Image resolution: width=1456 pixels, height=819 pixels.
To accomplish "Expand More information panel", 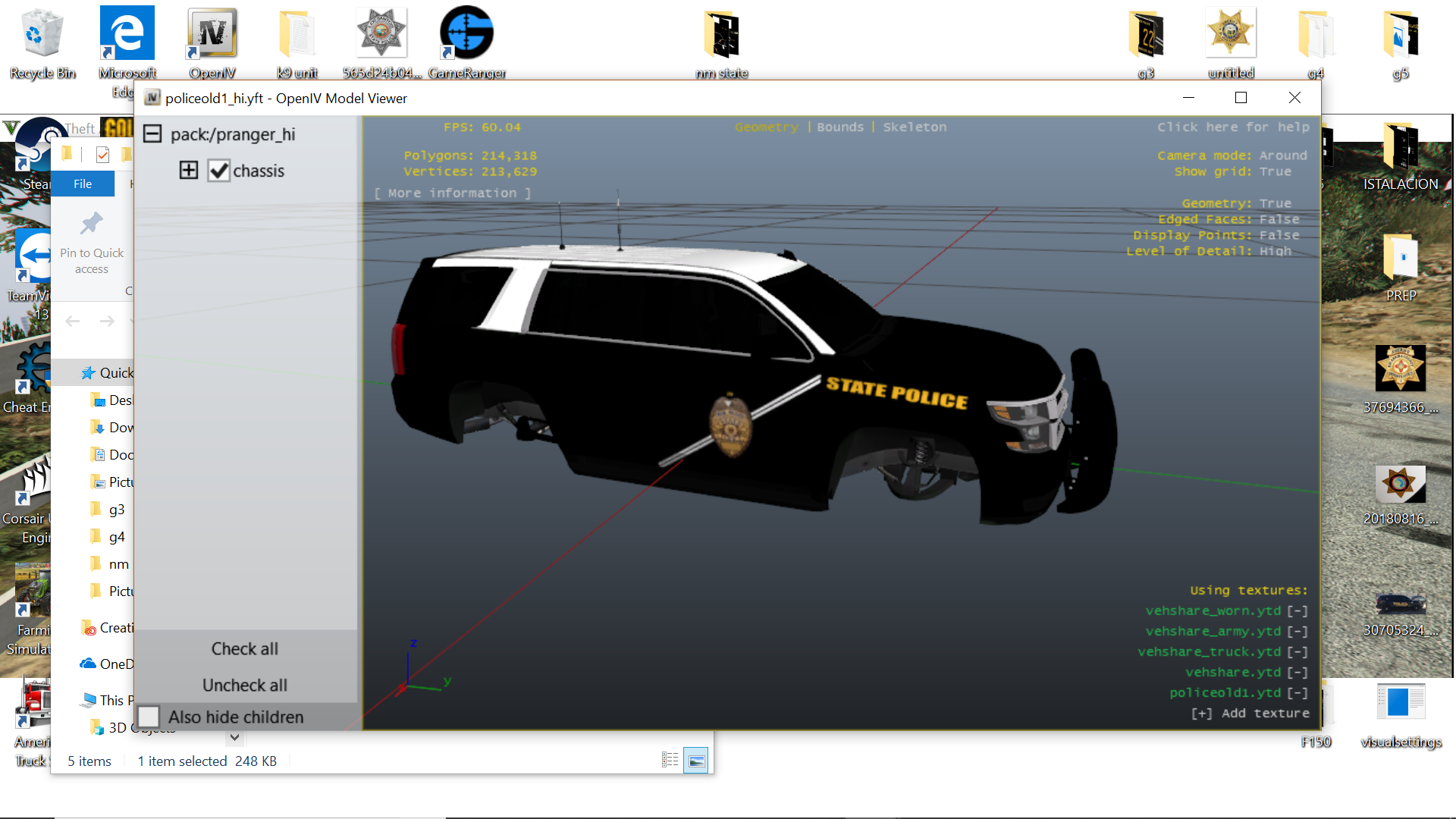I will coord(452,193).
